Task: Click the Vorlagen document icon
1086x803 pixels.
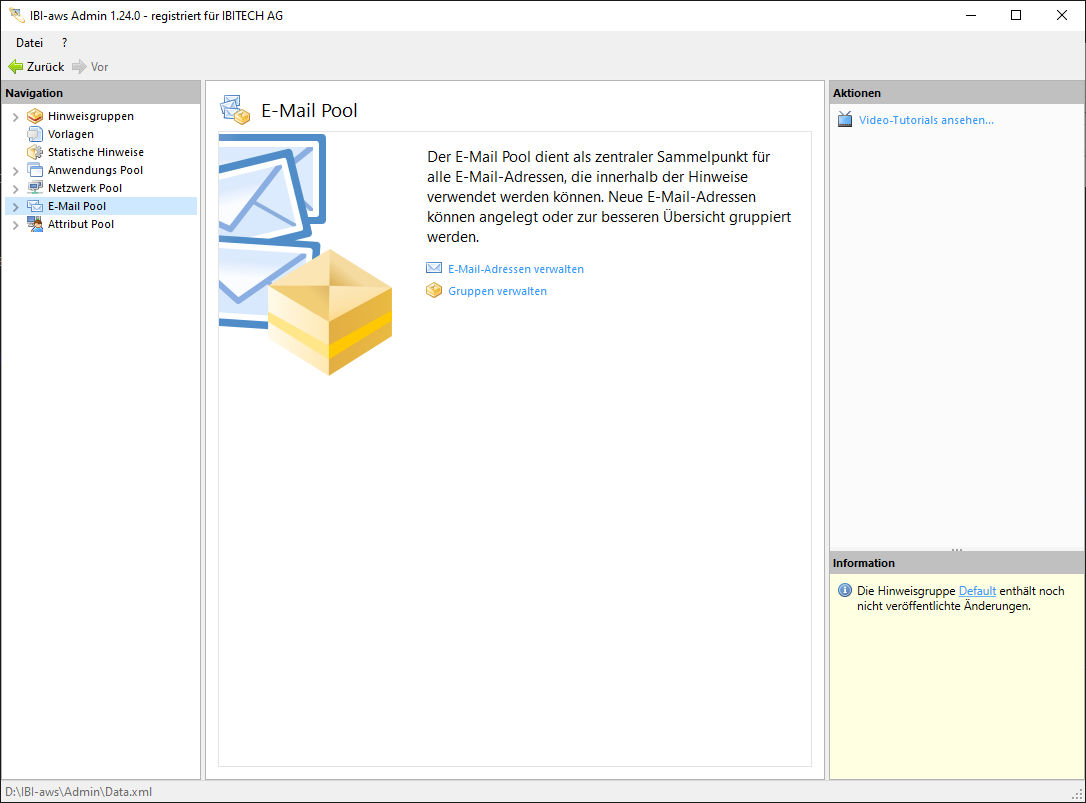Action: click(x=35, y=134)
